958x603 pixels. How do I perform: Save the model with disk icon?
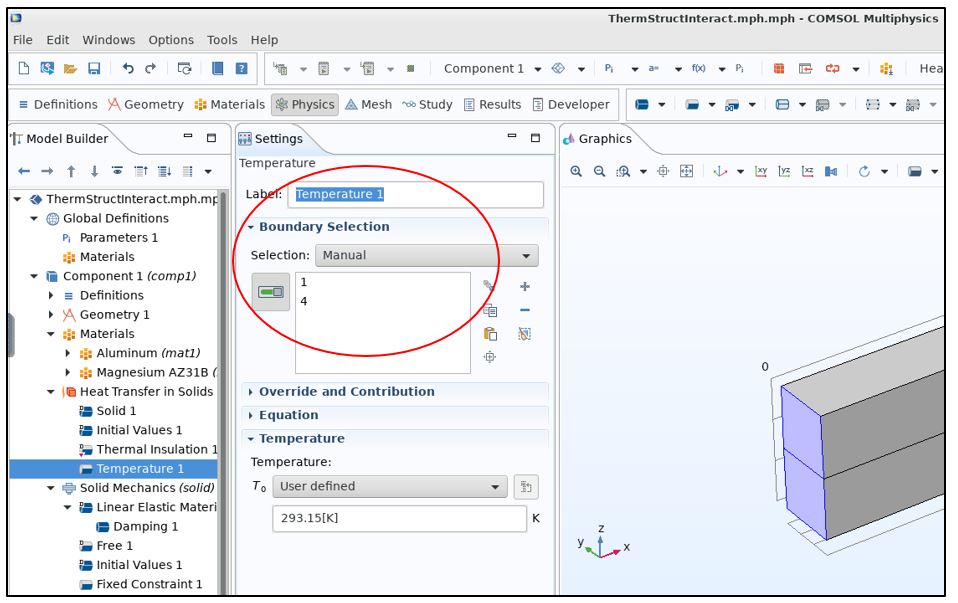tap(94, 68)
